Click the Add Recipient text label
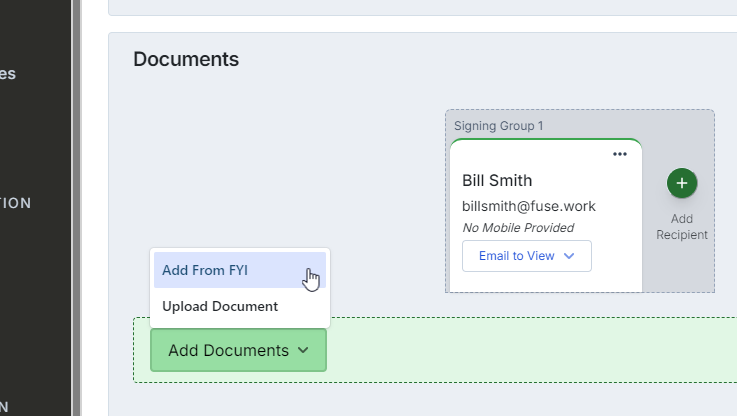737x416 pixels. click(x=682, y=227)
